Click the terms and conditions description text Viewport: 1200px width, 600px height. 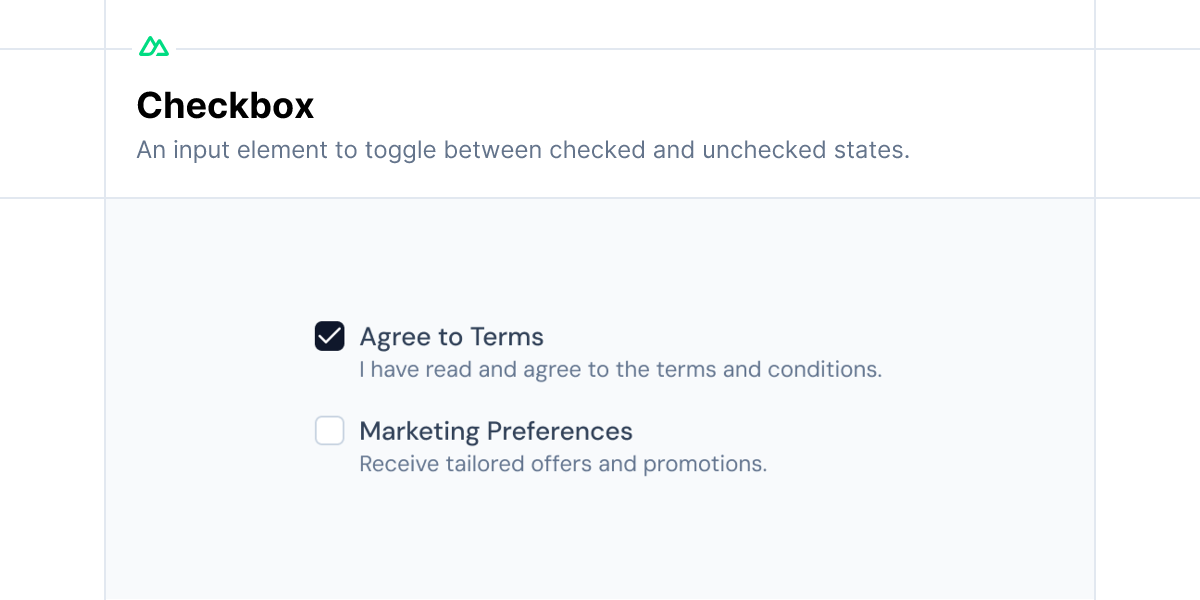[620, 369]
